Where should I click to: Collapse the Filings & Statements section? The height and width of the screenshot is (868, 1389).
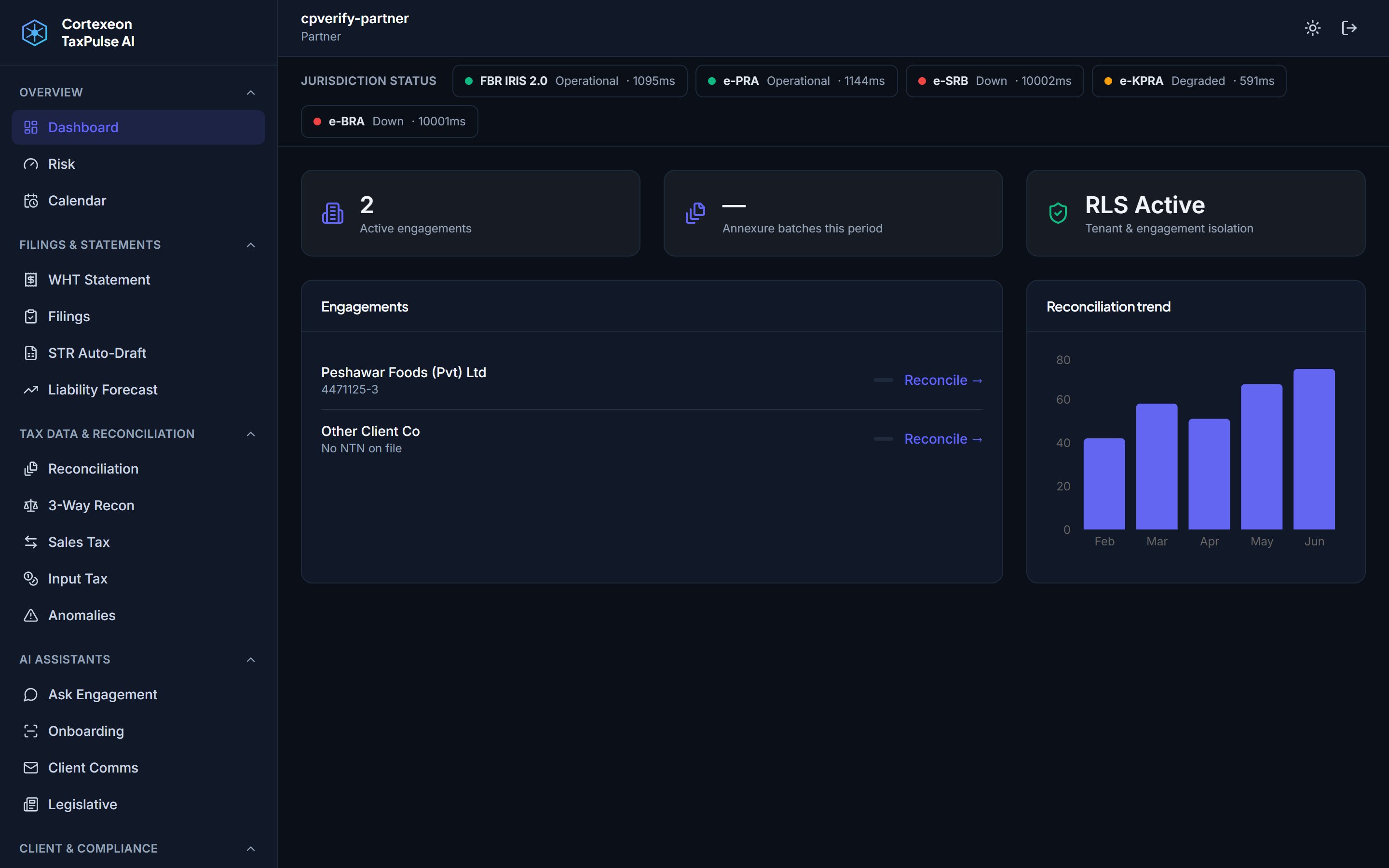251,245
